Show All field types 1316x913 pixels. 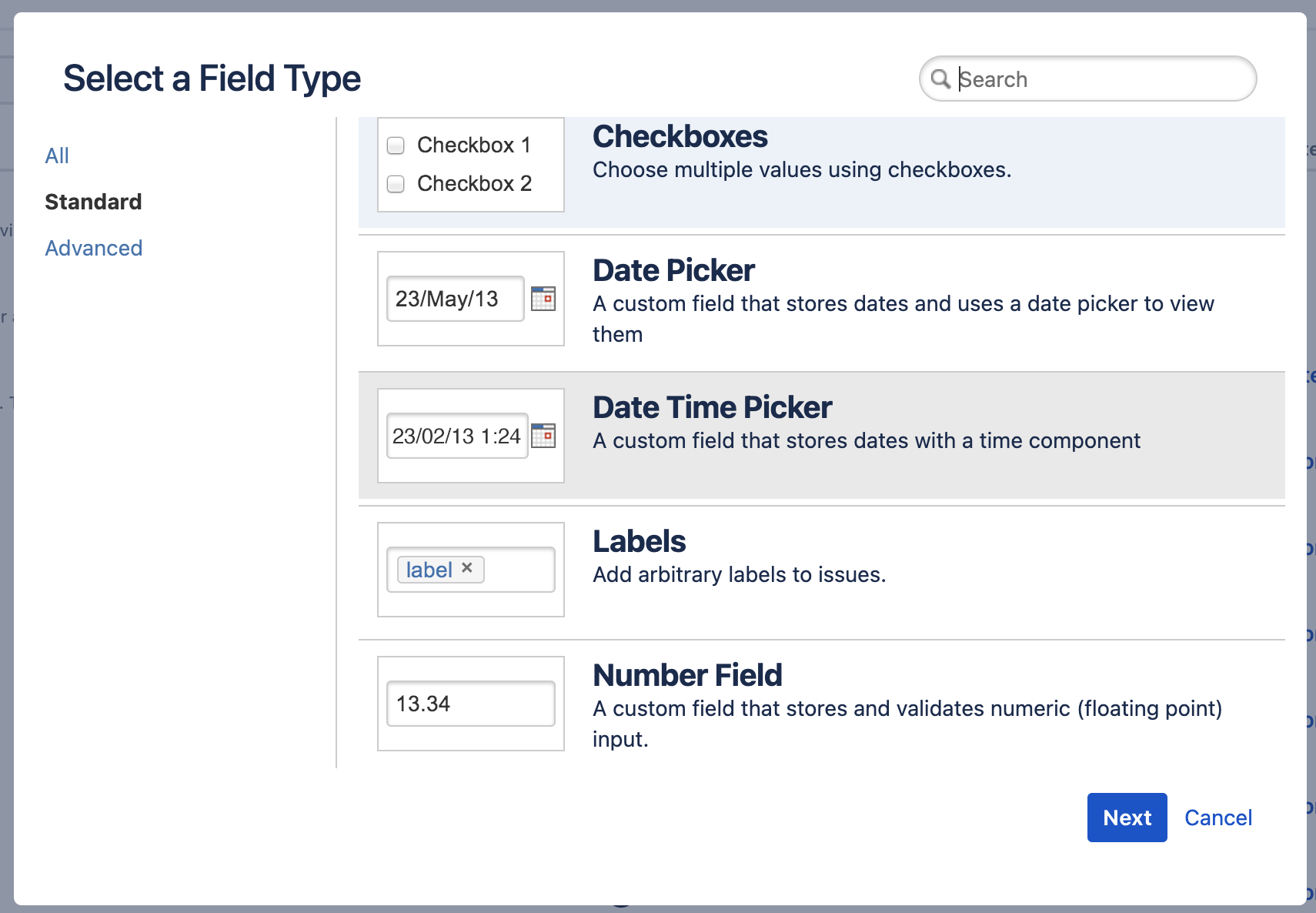pos(57,156)
